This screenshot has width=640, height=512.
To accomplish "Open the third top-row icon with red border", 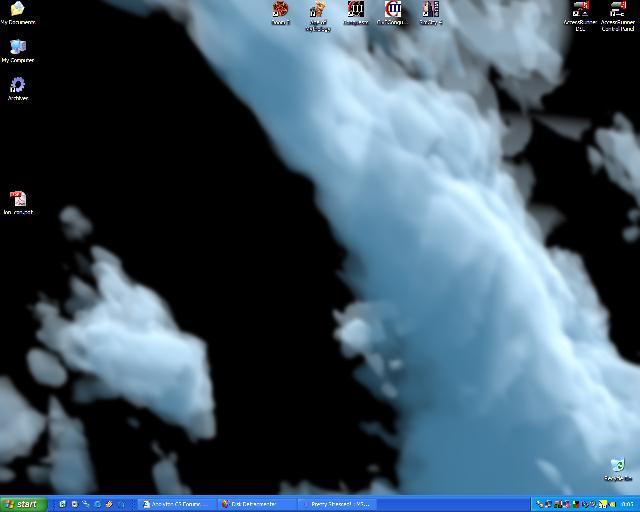I will 356,10.
